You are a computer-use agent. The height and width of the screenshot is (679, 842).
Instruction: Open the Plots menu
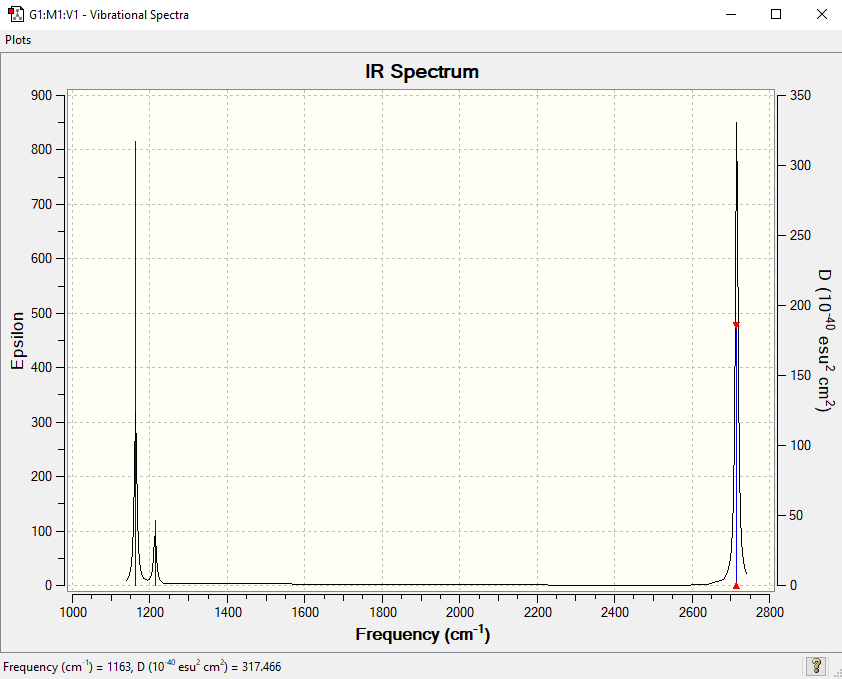[18, 40]
